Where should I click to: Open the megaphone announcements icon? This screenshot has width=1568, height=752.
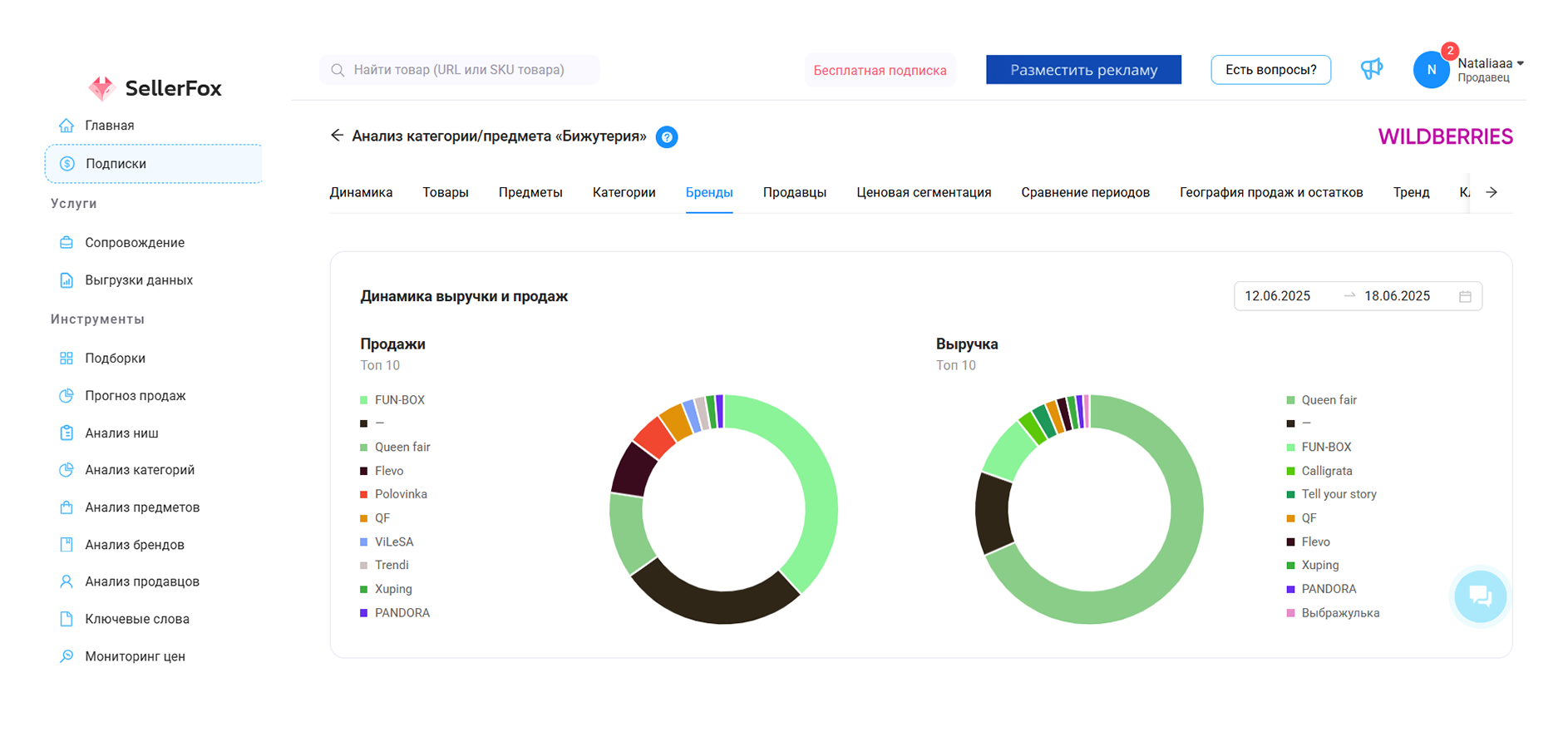1372,69
